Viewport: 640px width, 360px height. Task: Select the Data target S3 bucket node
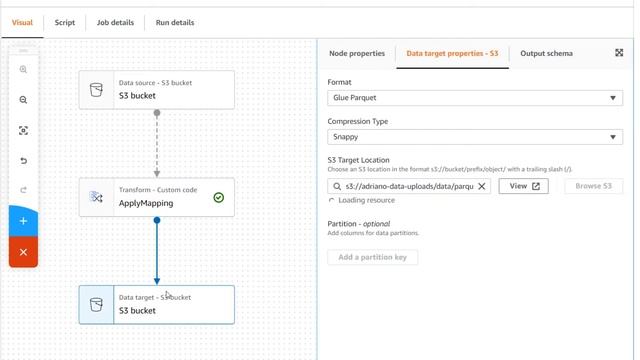pos(157,304)
